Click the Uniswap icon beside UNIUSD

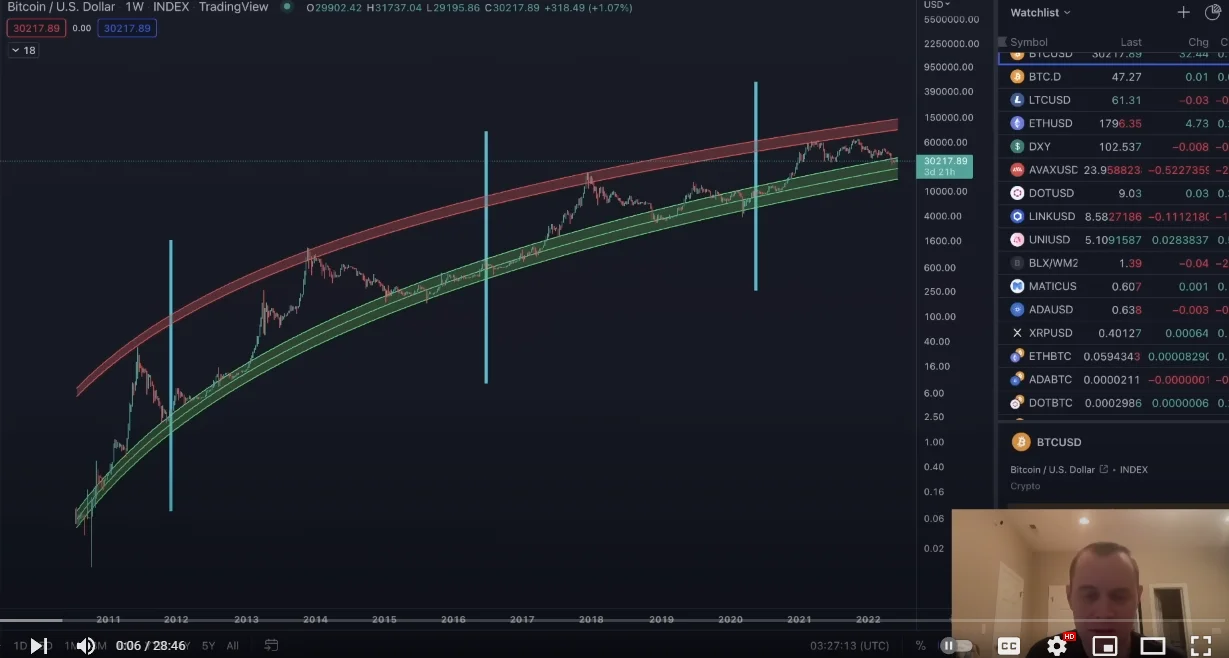pos(1018,240)
